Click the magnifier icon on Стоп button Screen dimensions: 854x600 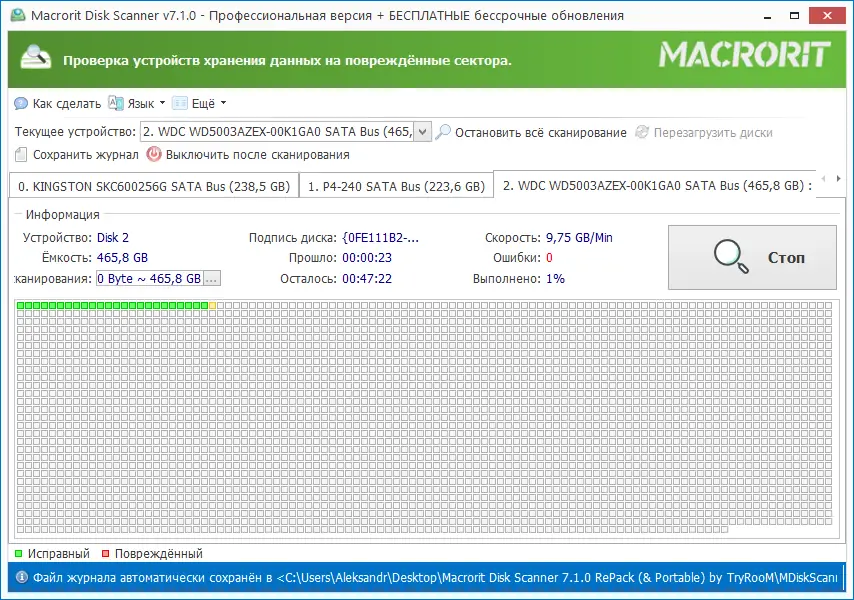[731, 256]
